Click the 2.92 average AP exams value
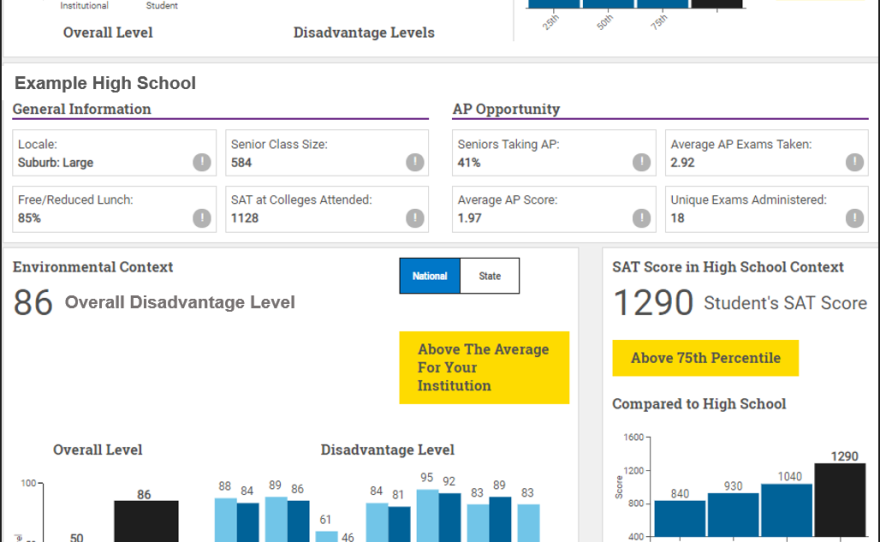The image size is (880, 542). (x=682, y=163)
